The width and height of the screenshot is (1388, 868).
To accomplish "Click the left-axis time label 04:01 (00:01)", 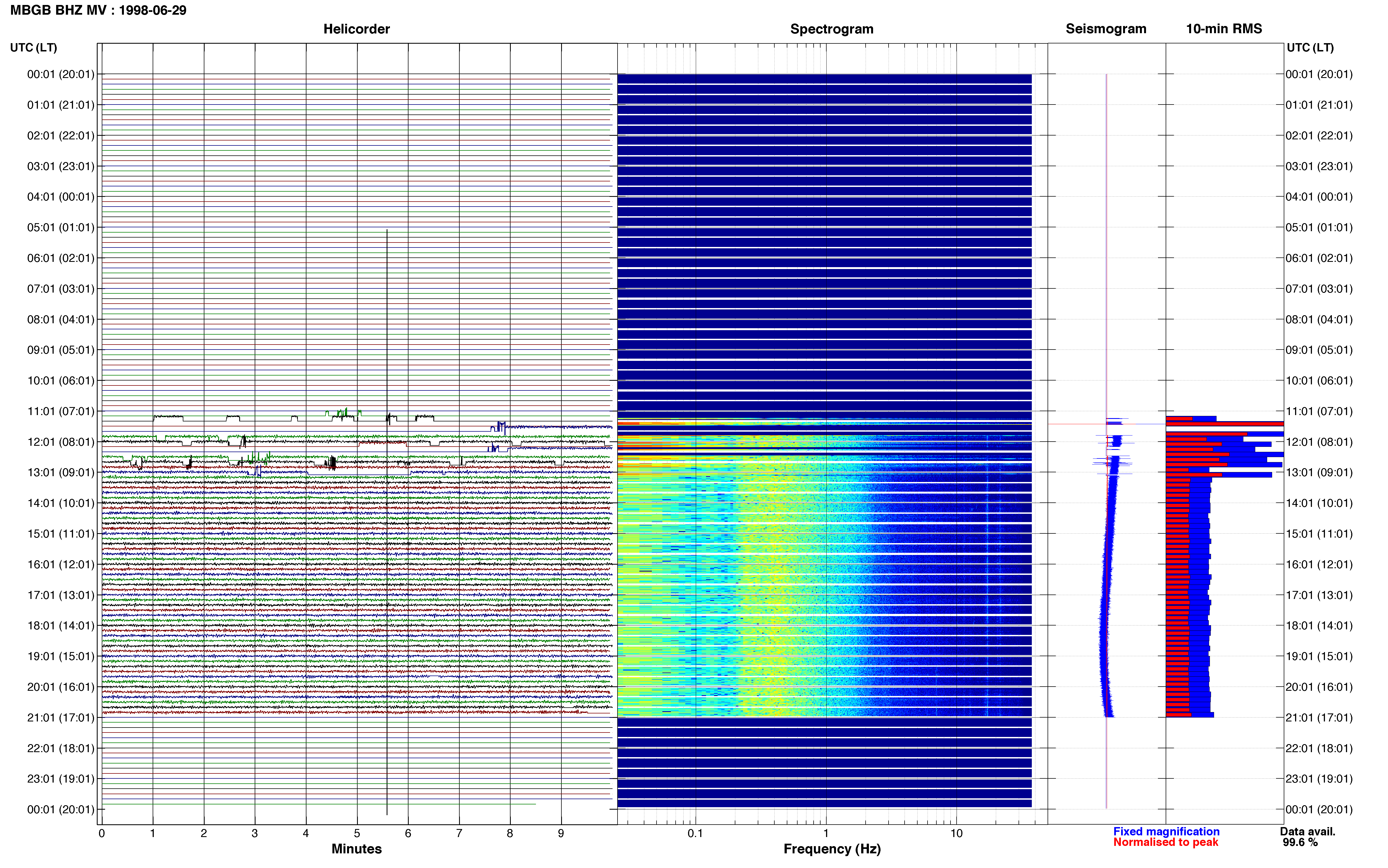I will pos(61,197).
